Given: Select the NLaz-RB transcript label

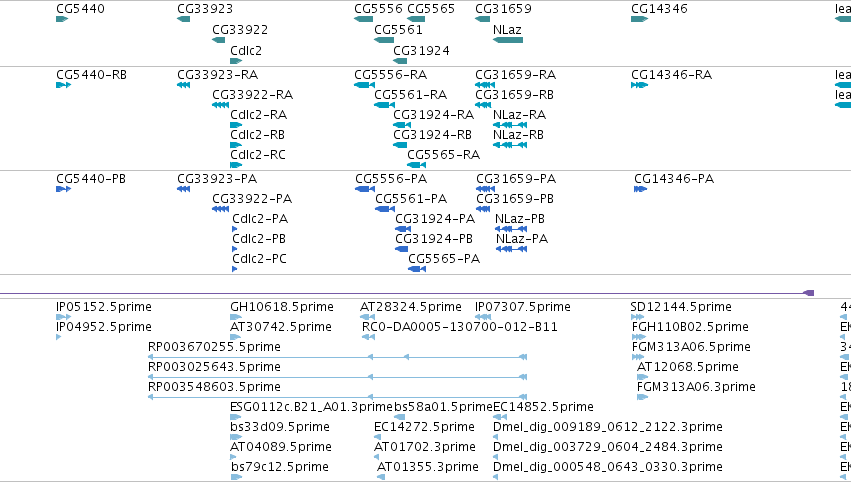Looking at the screenshot, I should tap(518, 135).
